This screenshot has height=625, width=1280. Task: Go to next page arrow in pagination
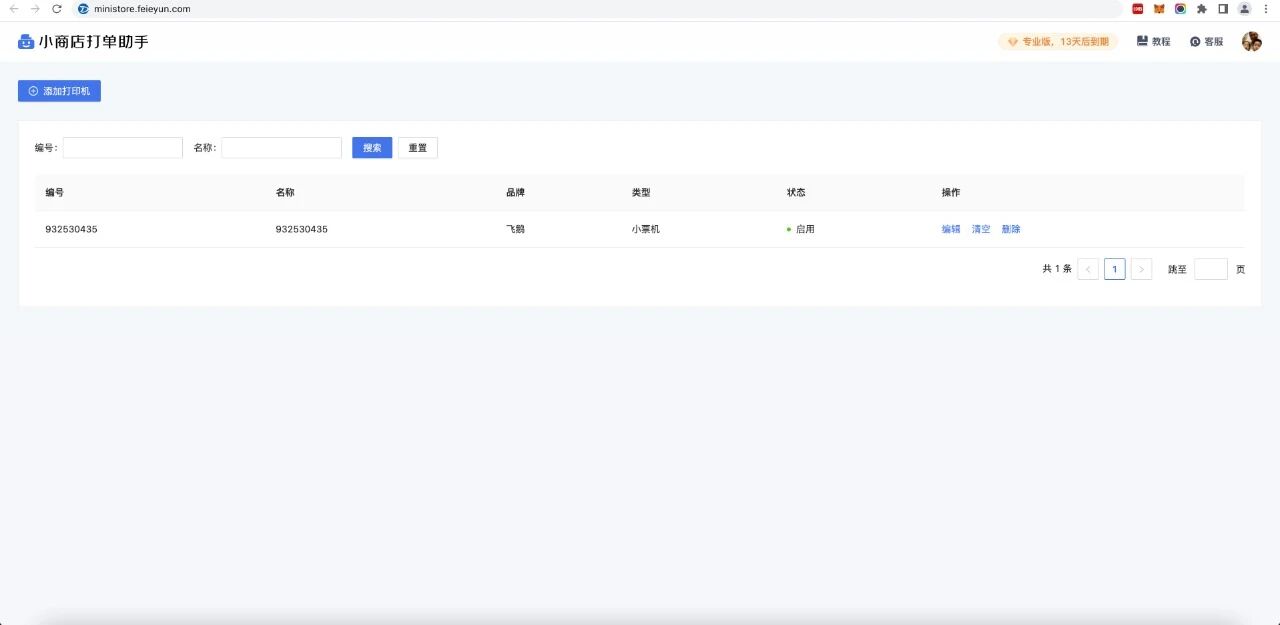click(x=1141, y=269)
